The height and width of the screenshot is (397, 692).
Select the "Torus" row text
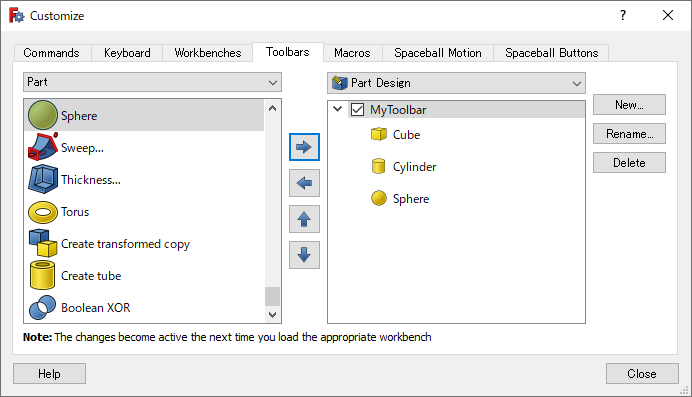tap(75, 212)
